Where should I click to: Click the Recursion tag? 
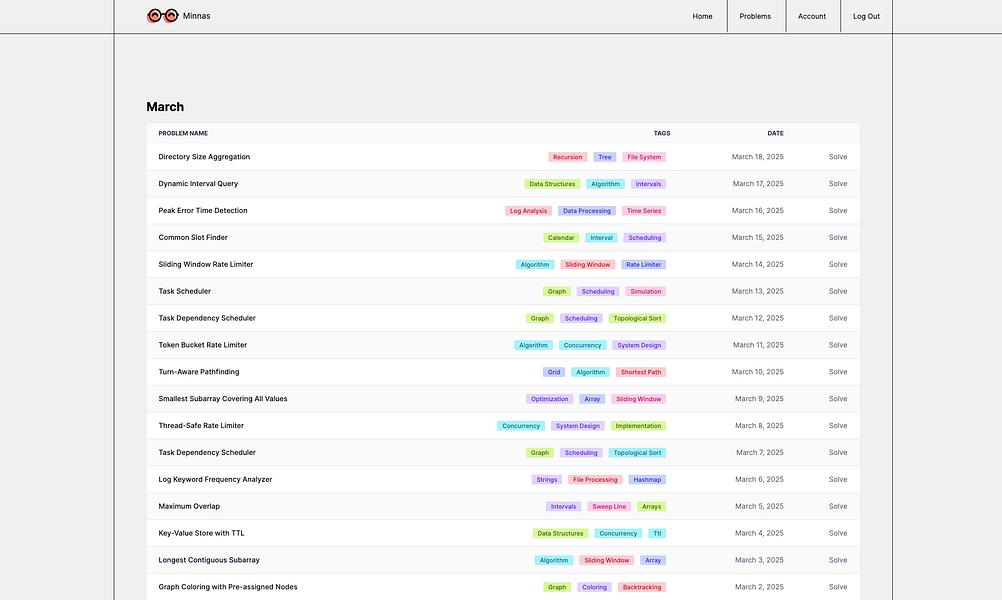(567, 157)
